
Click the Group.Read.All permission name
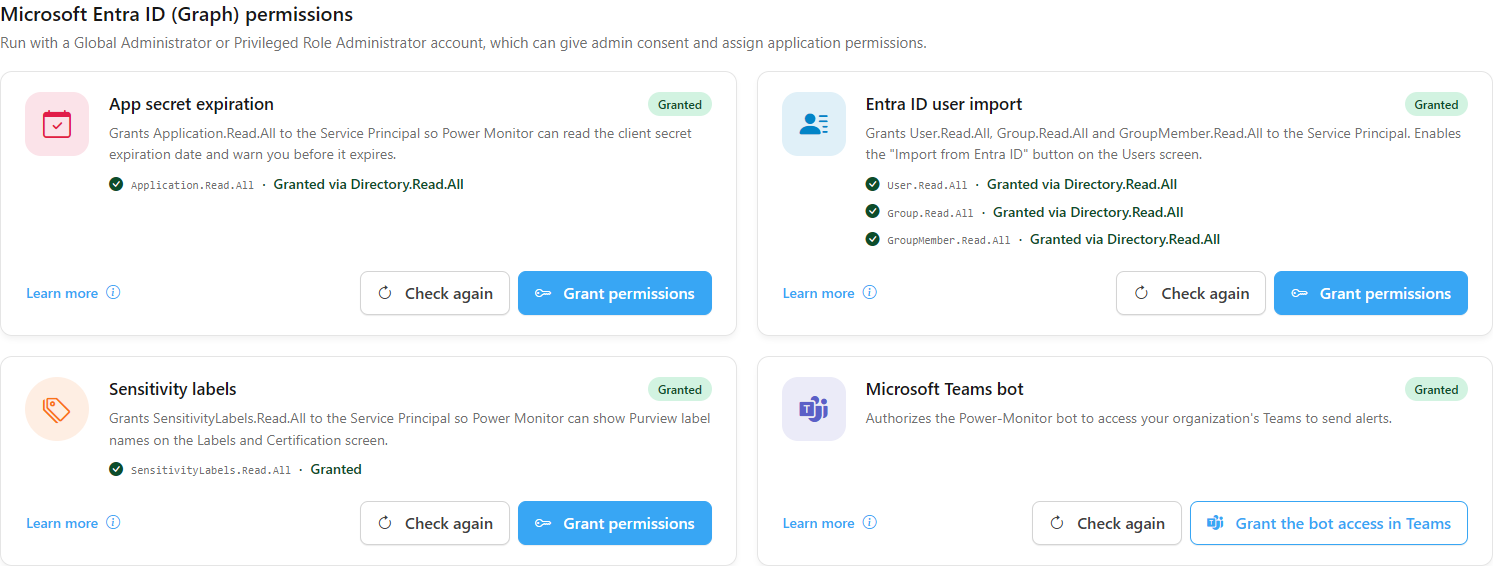click(x=930, y=213)
